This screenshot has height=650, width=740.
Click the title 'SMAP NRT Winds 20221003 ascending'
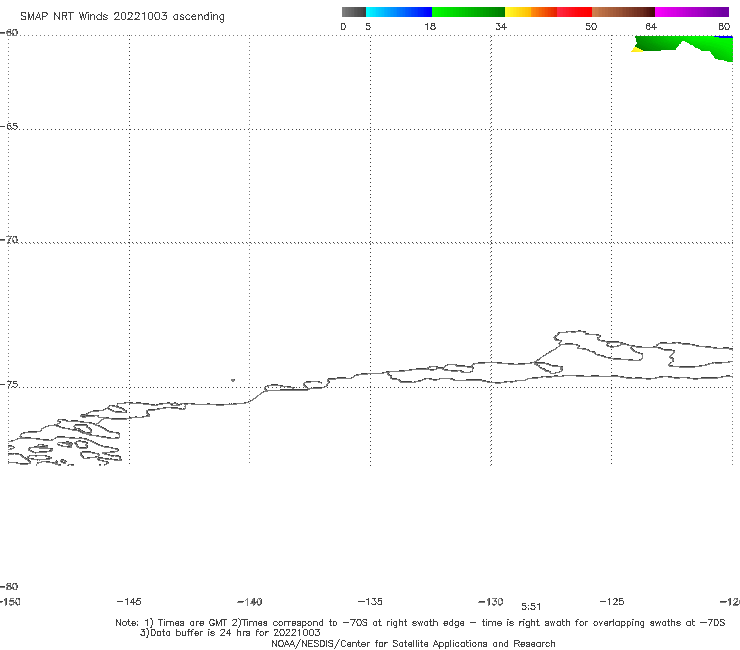(x=122, y=17)
